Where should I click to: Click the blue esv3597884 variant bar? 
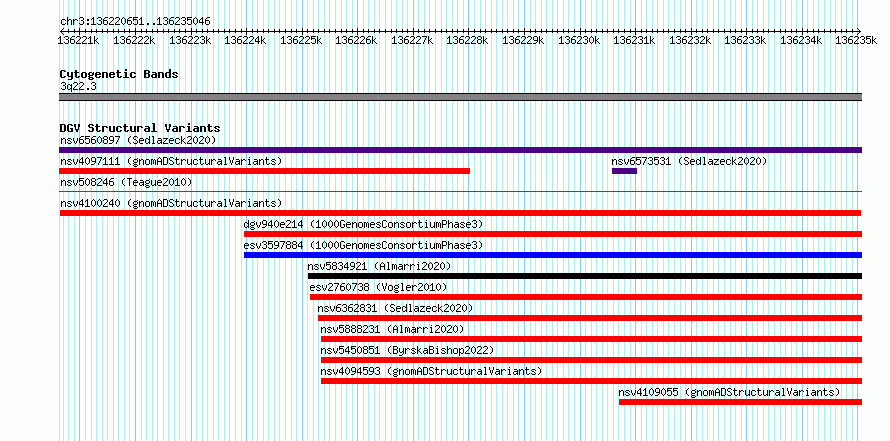click(x=553, y=255)
